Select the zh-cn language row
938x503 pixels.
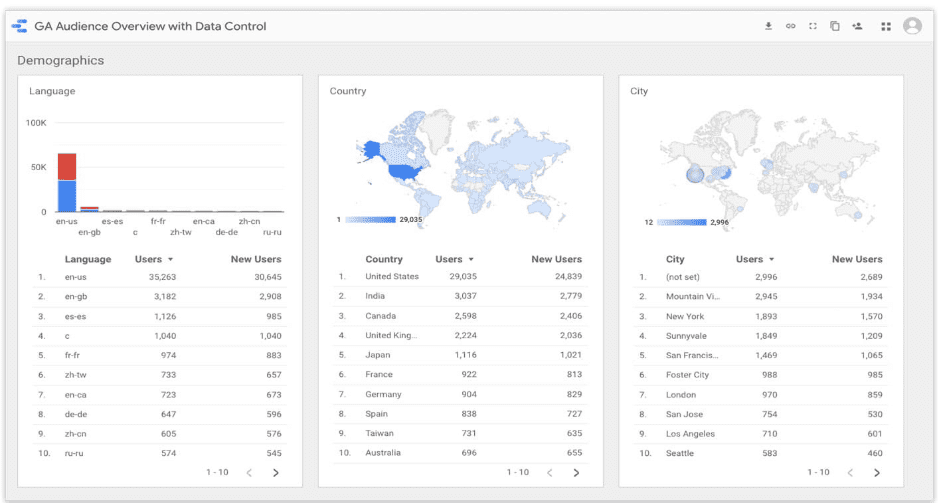click(x=160, y=434)
